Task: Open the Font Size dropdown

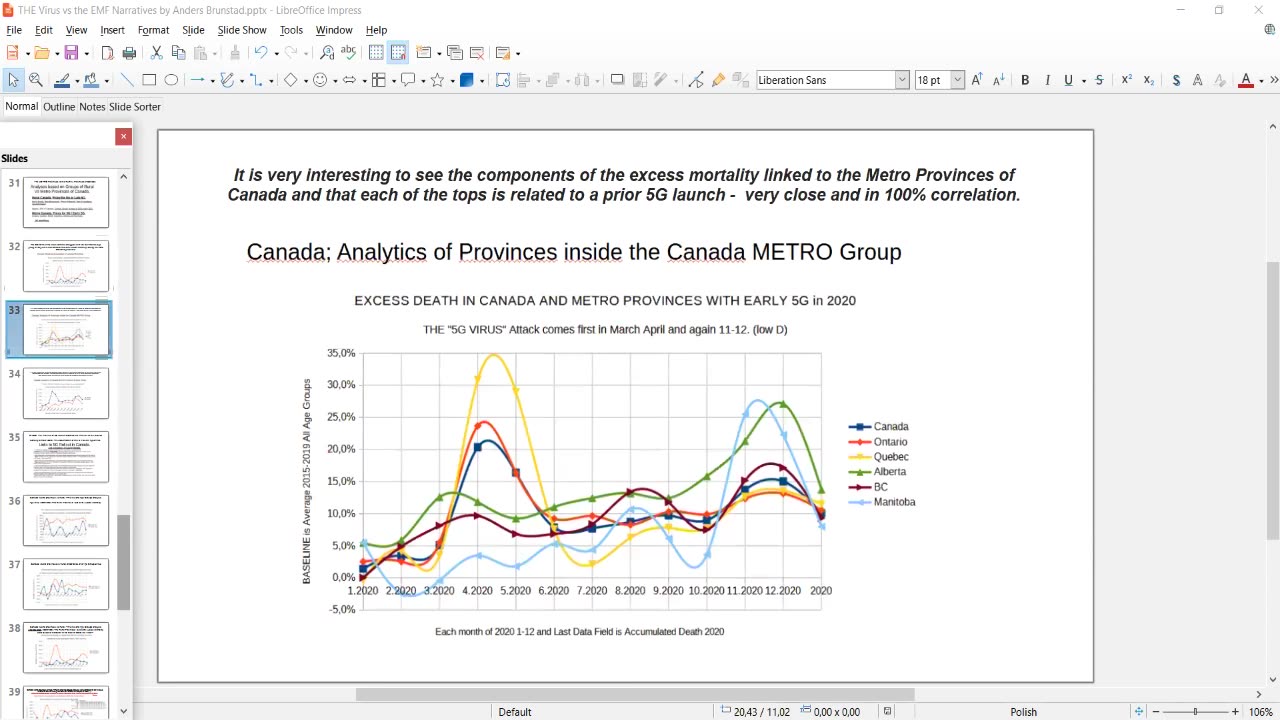Action: (x=957, y=80)
